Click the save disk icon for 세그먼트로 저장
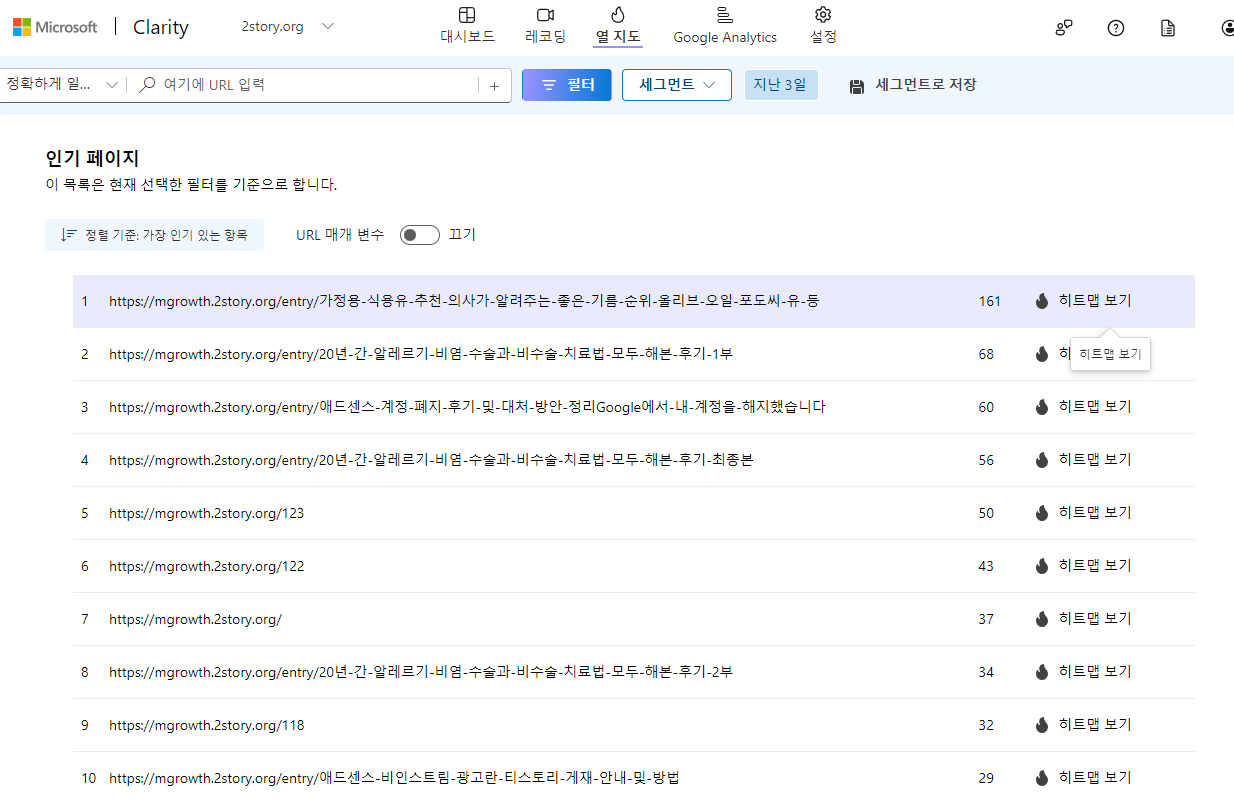The width and height of the screenshot is (1234, 803). (856, 85)
